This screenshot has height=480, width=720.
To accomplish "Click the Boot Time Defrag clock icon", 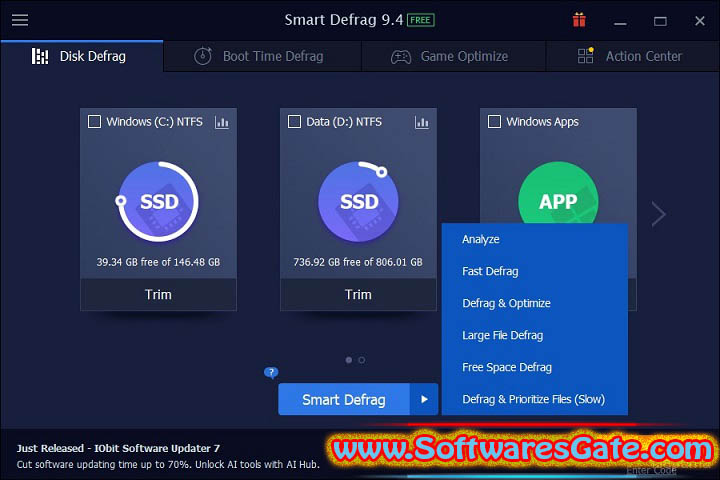I will pyautogui.click(x=202, y=56).
